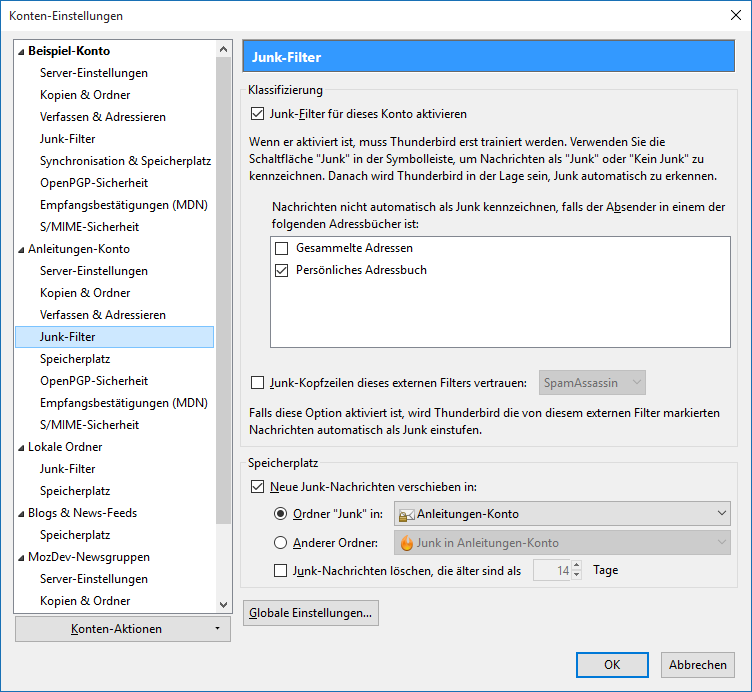
Task: Open the Konten-Aktionen dropdown menu
Action: pos(123,629)
